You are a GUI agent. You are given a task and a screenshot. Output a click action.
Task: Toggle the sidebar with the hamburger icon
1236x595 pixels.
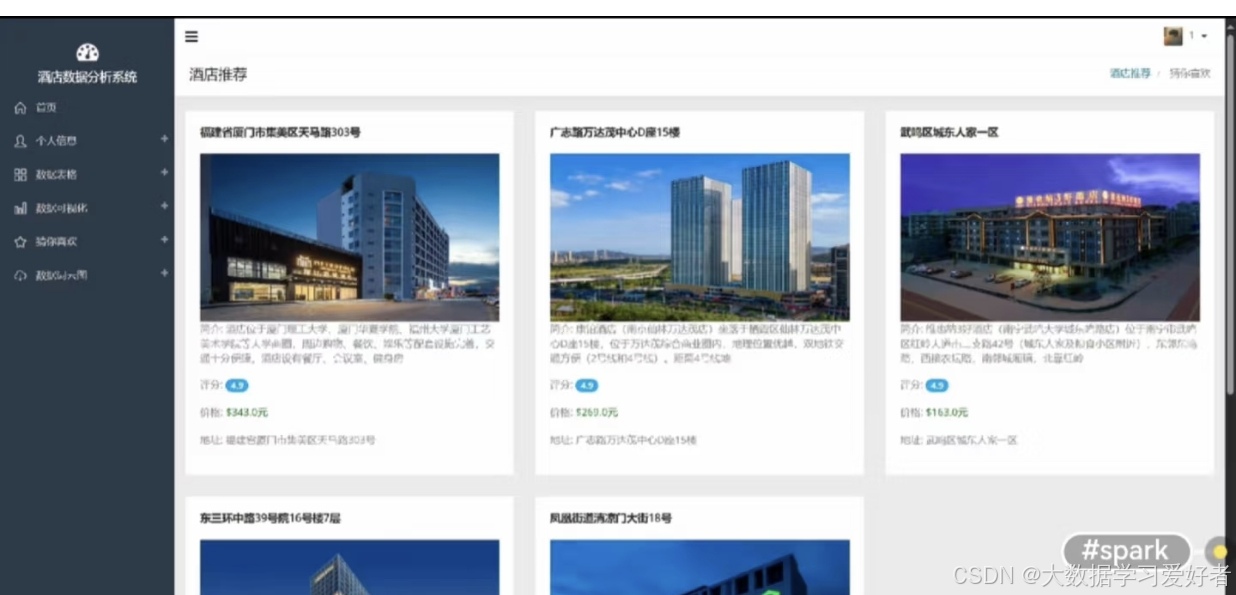point(191,37)
